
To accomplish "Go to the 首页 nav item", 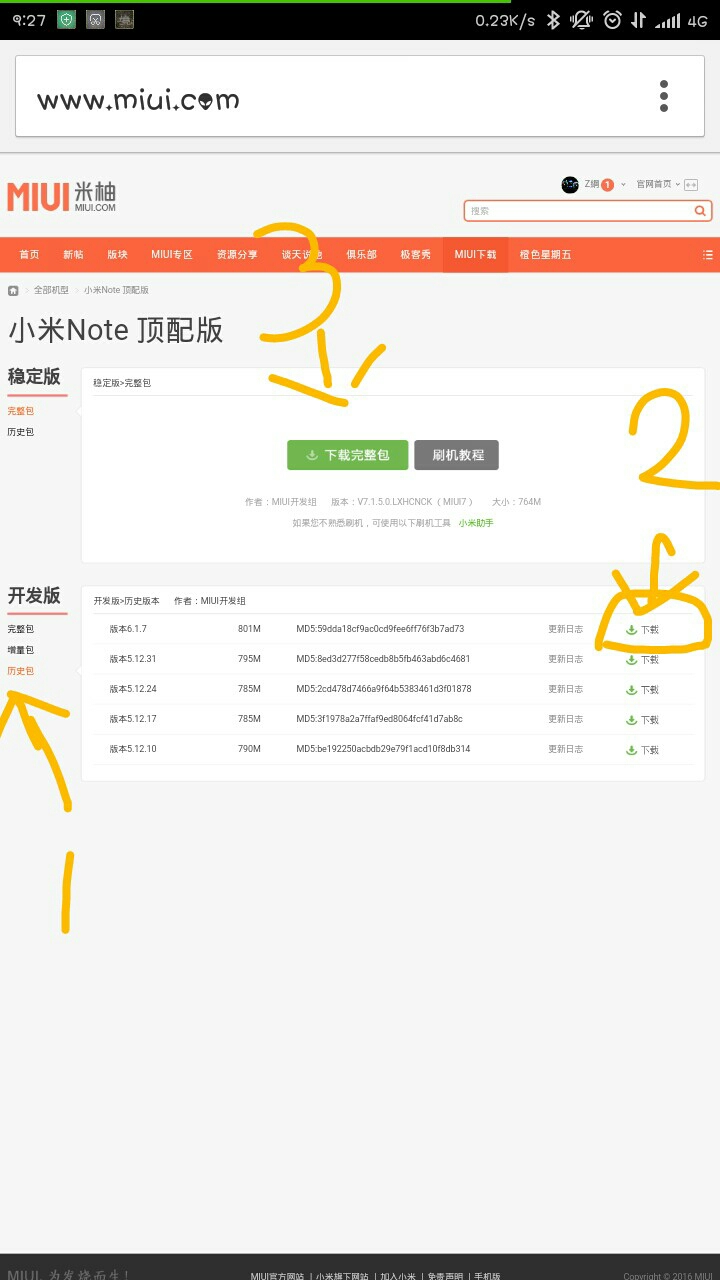I will click(x=29, y=255).
